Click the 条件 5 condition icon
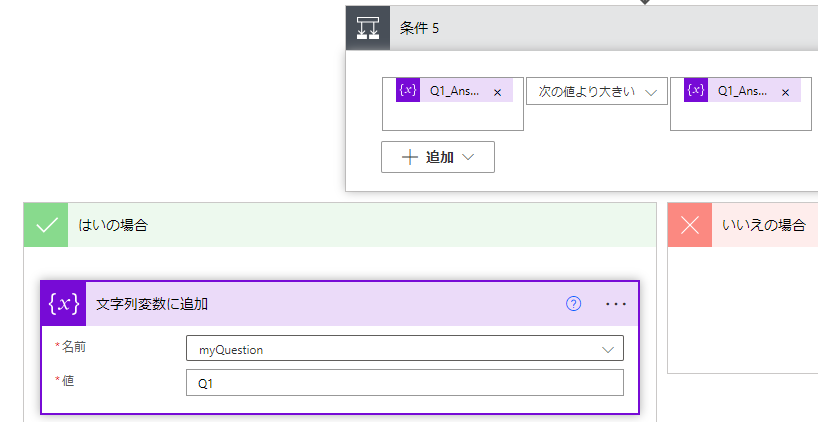This screenshot has height=422, width=818. [368, 28]
